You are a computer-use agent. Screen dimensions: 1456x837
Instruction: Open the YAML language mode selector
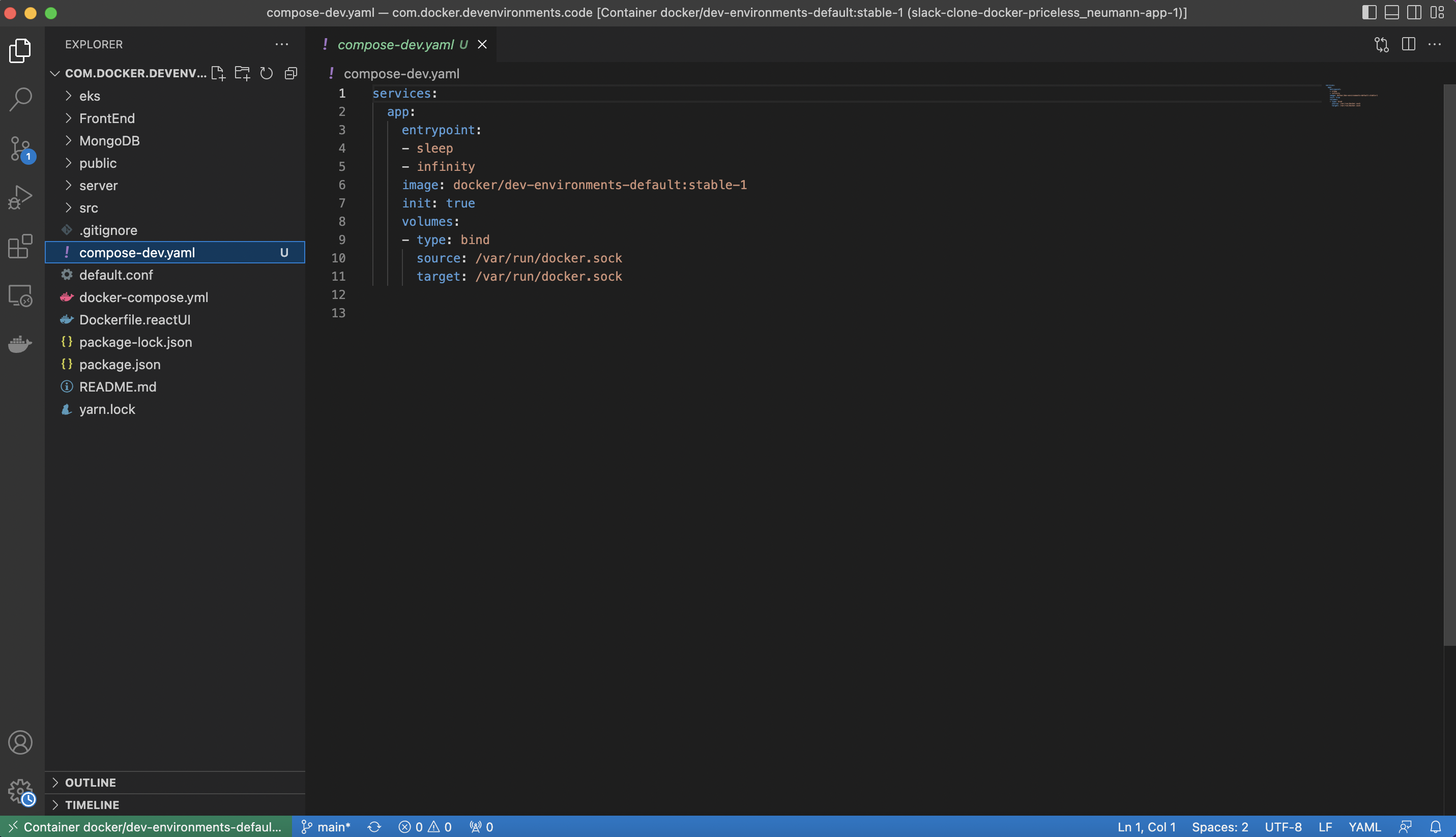[1364, 827]
